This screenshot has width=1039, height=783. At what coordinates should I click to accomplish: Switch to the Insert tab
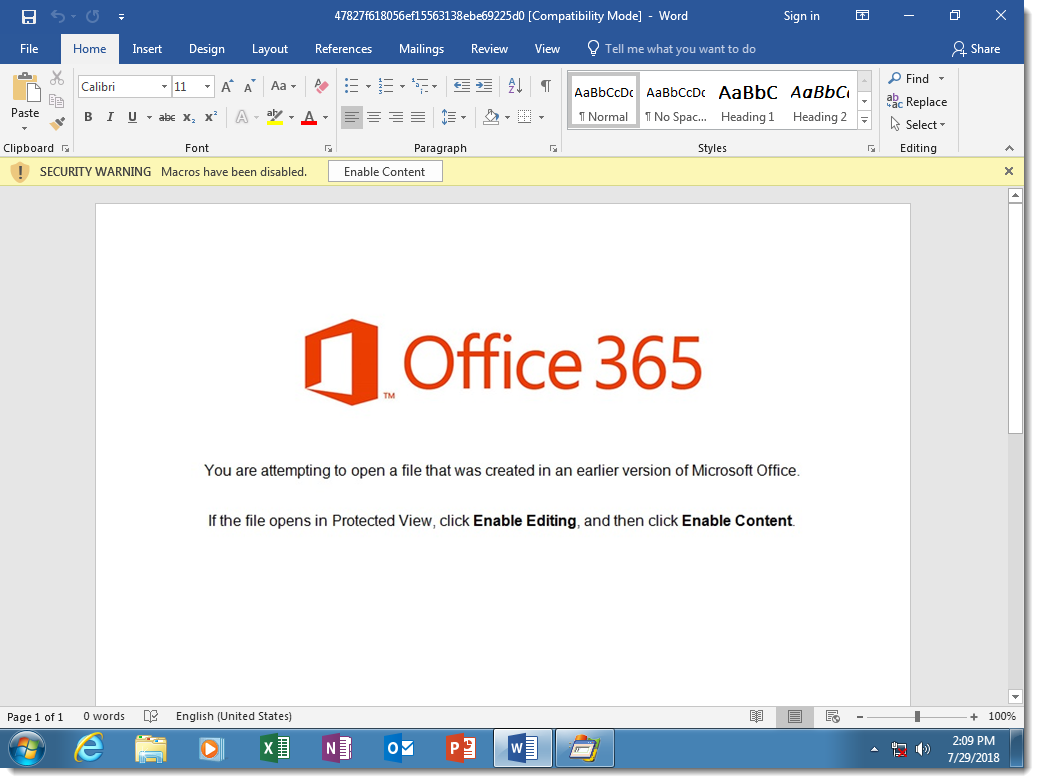[x=147, y=49]
